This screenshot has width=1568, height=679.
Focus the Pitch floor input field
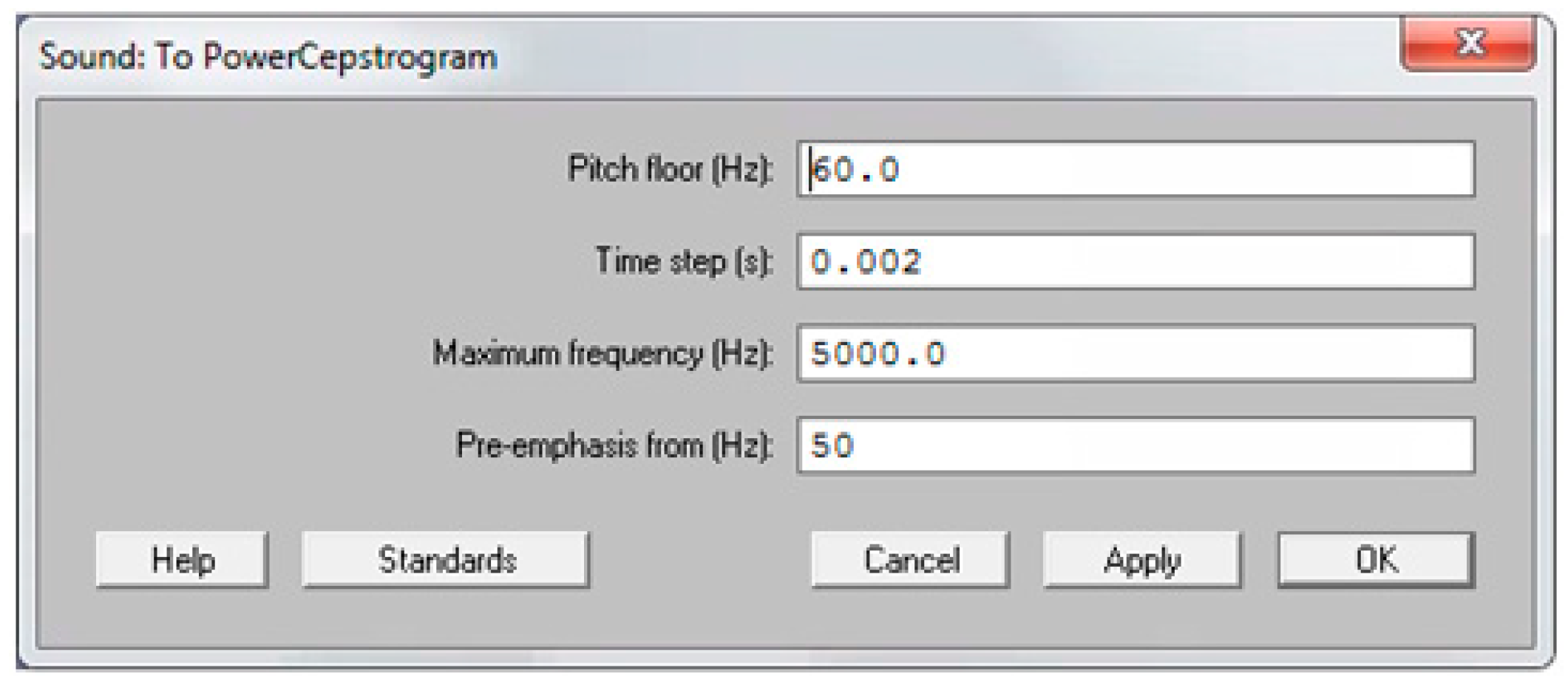[x=1183, y=169]
